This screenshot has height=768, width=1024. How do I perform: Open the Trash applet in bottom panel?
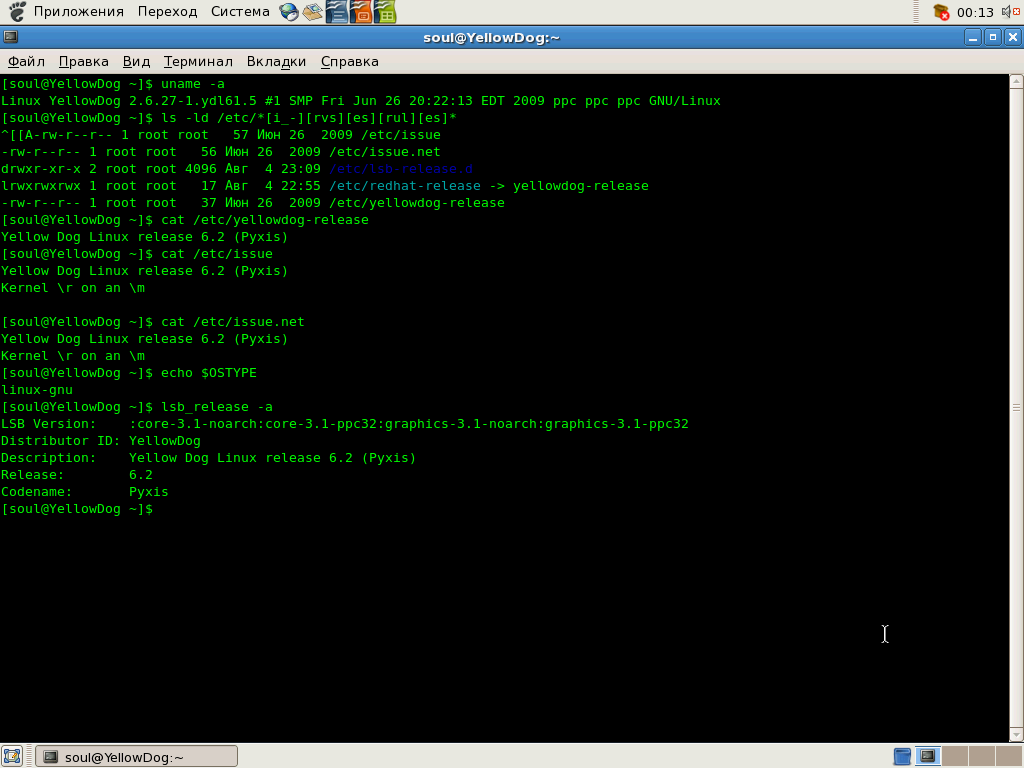pos(902,756)
